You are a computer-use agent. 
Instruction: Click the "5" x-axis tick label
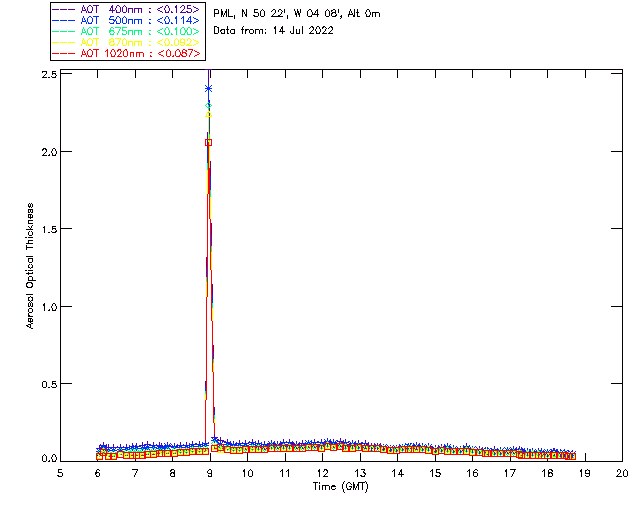click(60, 474)
